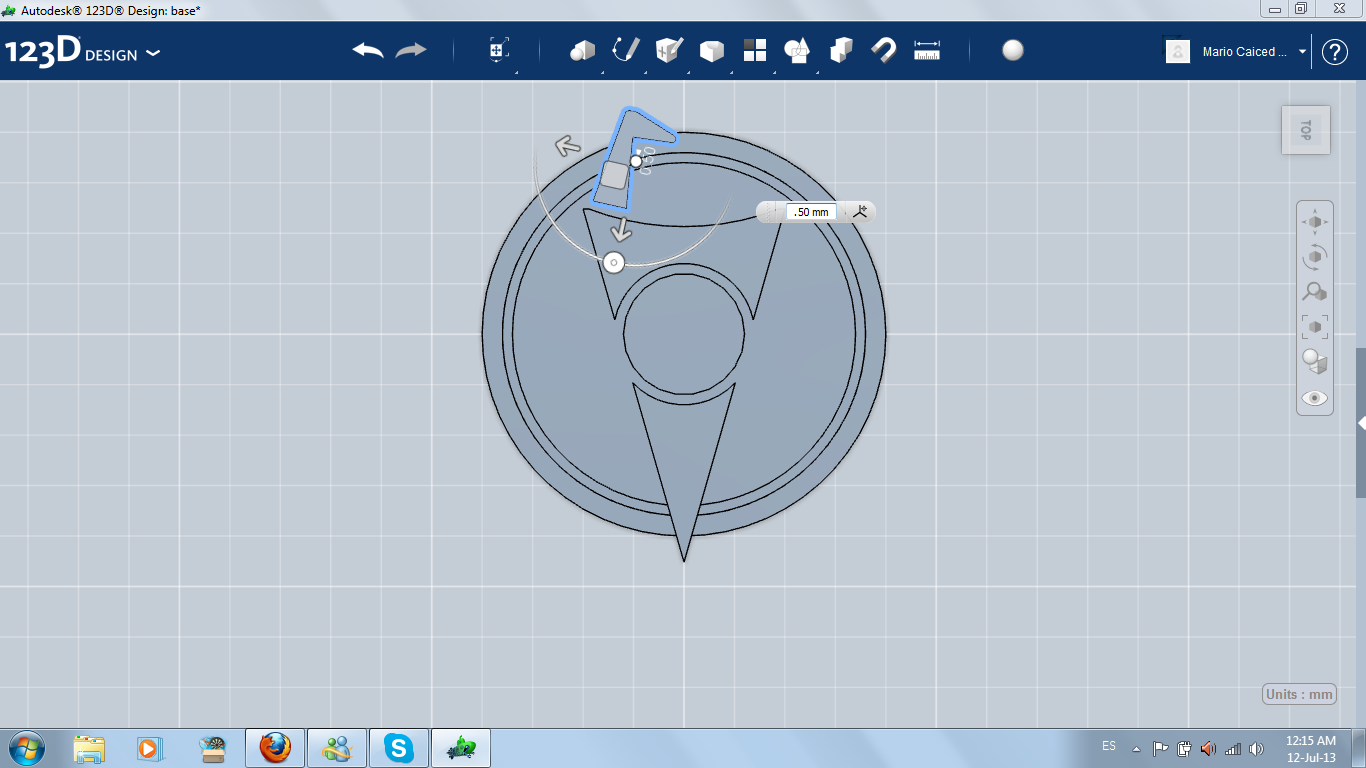1366x768 pixels.
Task: Click the square planar move handle
Action: click(x=614, y=175)
